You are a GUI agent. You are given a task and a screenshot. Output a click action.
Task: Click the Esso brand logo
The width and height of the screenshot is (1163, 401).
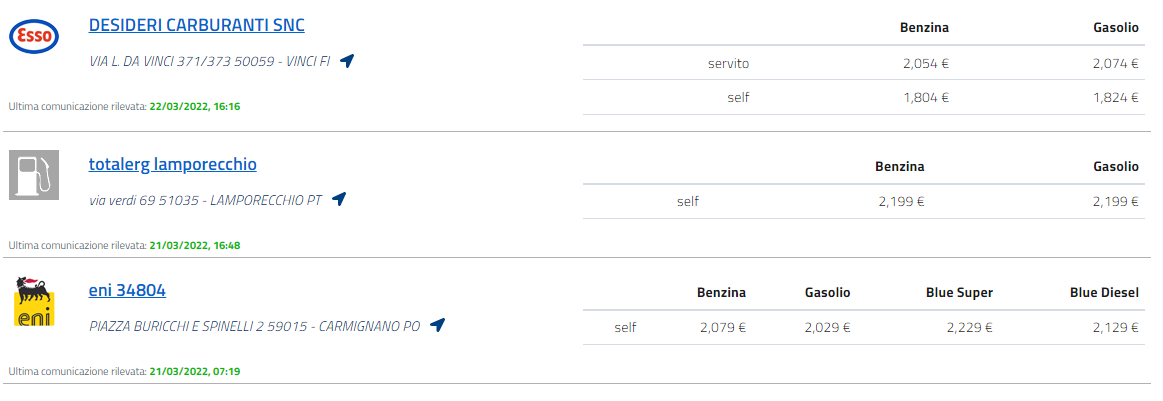[34, 37]
